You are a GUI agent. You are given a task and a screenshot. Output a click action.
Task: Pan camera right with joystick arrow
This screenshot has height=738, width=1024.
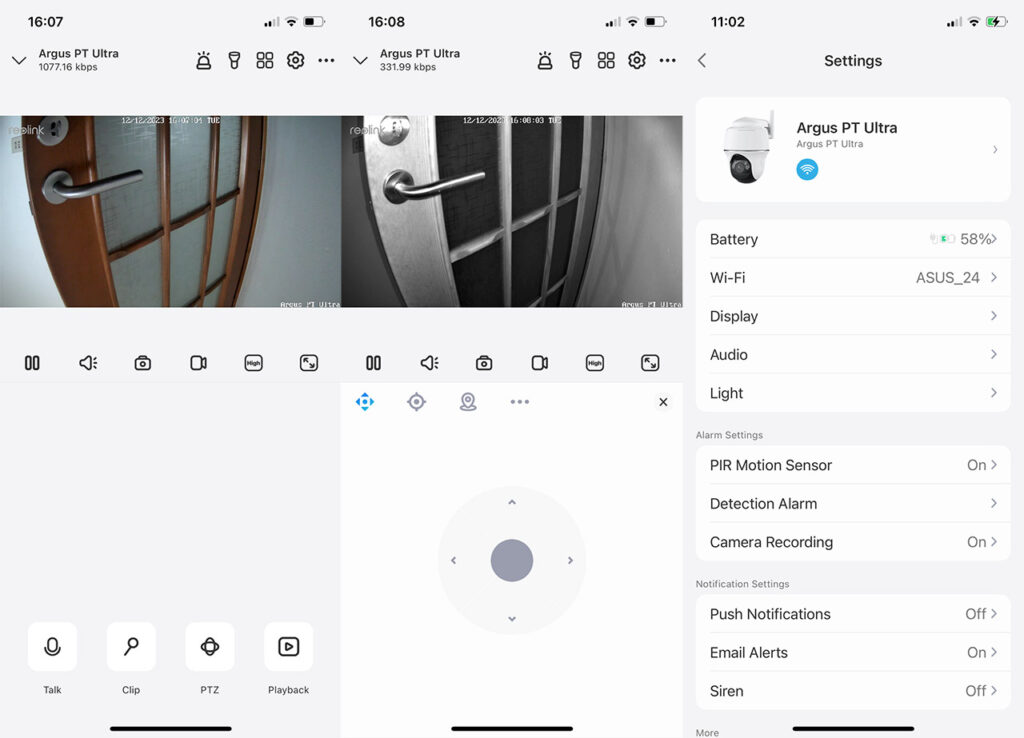570,560
